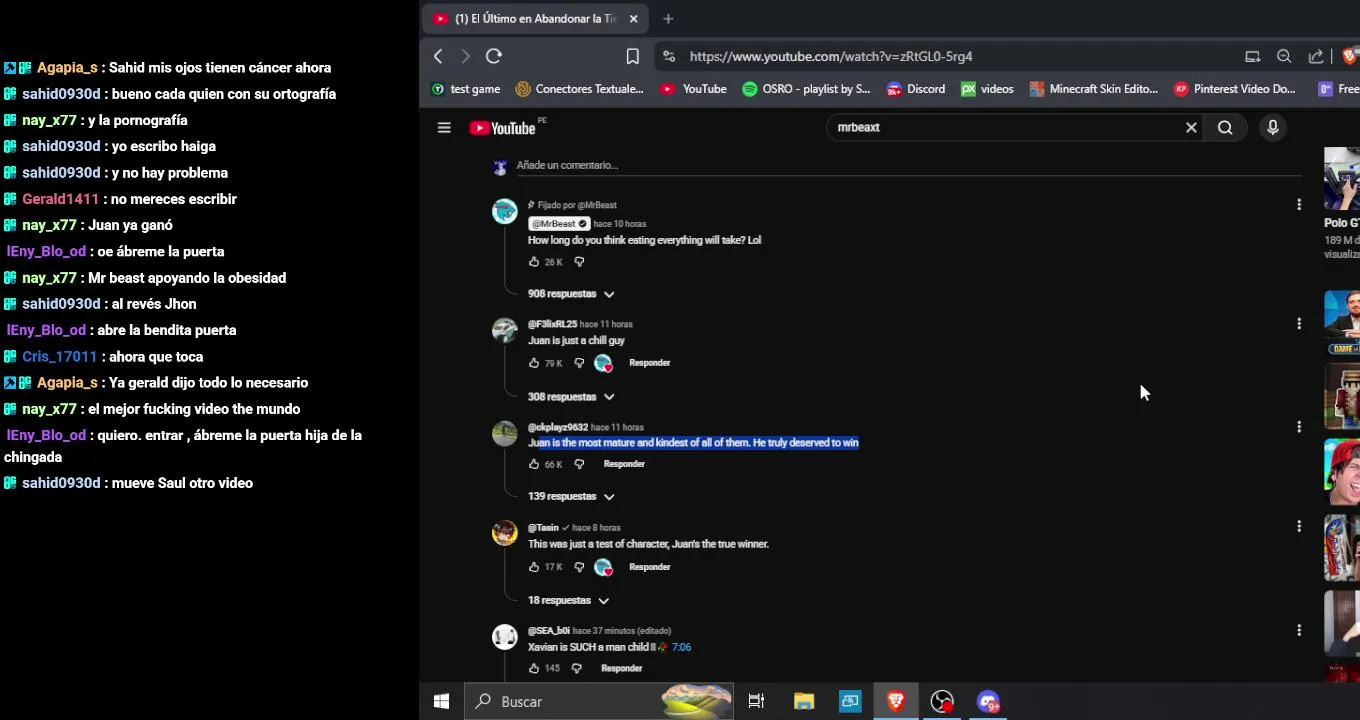
Task: Open OBS Studio from the taskbar
Action: point(942,702)
